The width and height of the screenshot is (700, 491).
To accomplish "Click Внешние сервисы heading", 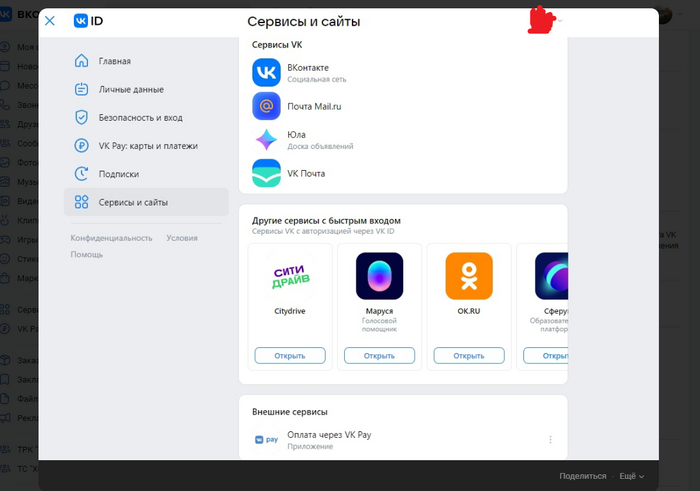I will pyautogui.click(x=290, y=412).
